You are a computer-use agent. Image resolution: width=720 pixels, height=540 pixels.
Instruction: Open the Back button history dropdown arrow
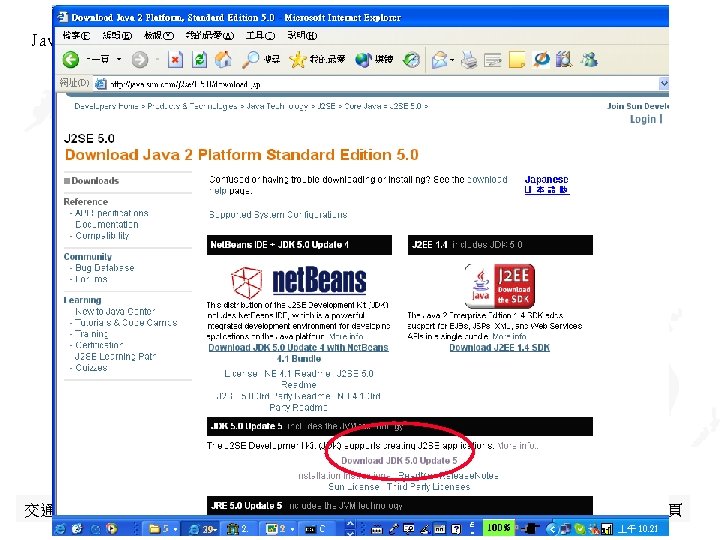pos(119,59)
